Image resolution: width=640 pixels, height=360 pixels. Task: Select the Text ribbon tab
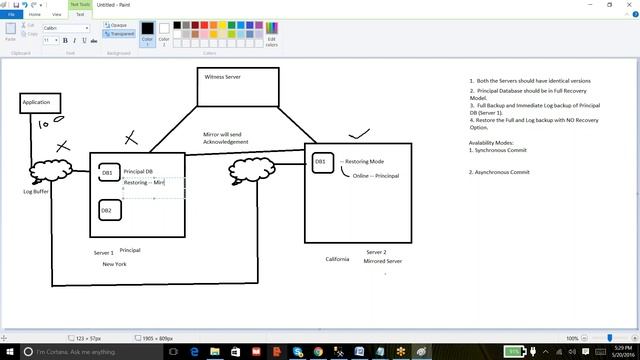[80, 14]
